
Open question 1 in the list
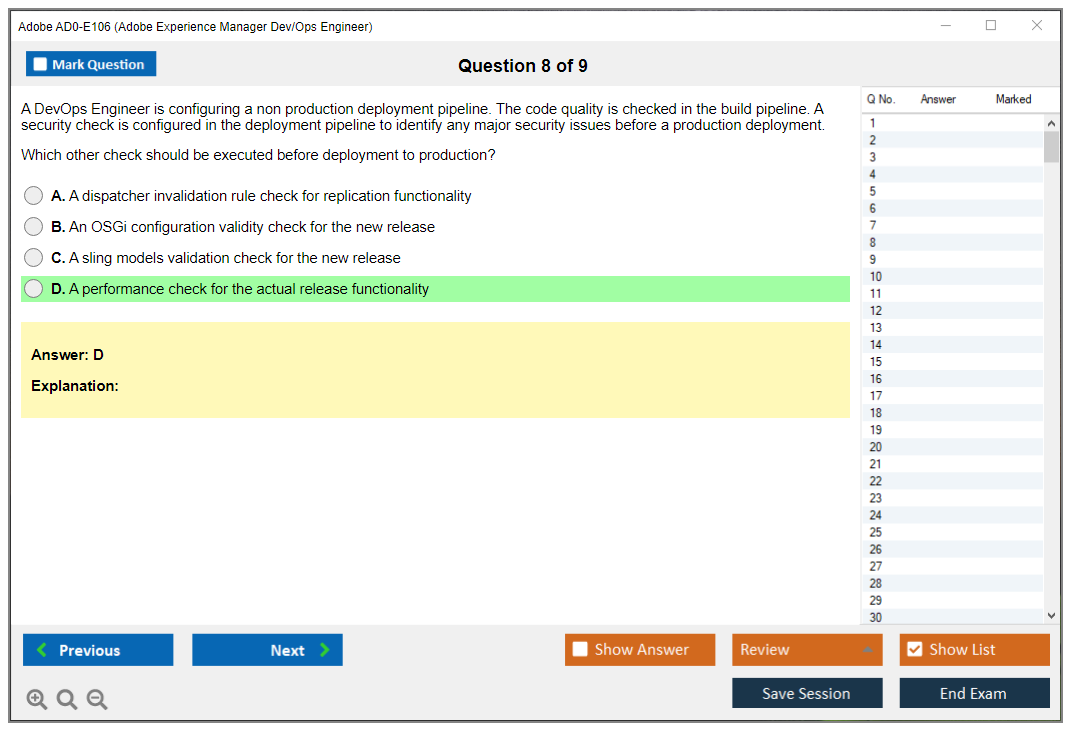pyautogui.click(x=873, y=124)
